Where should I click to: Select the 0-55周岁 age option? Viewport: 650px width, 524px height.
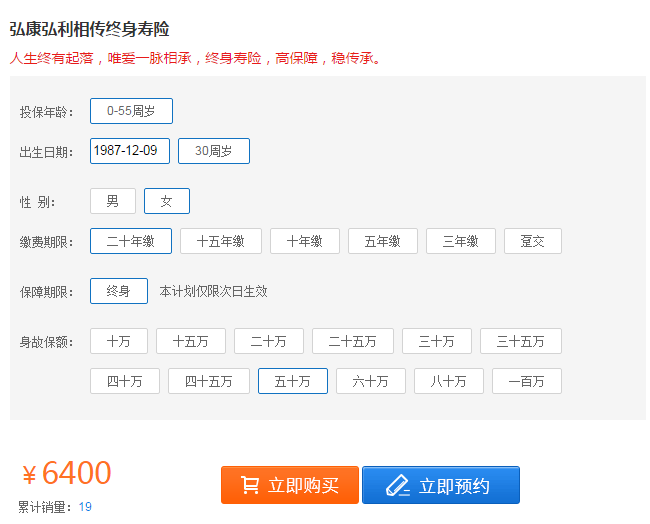pos(131,111)
